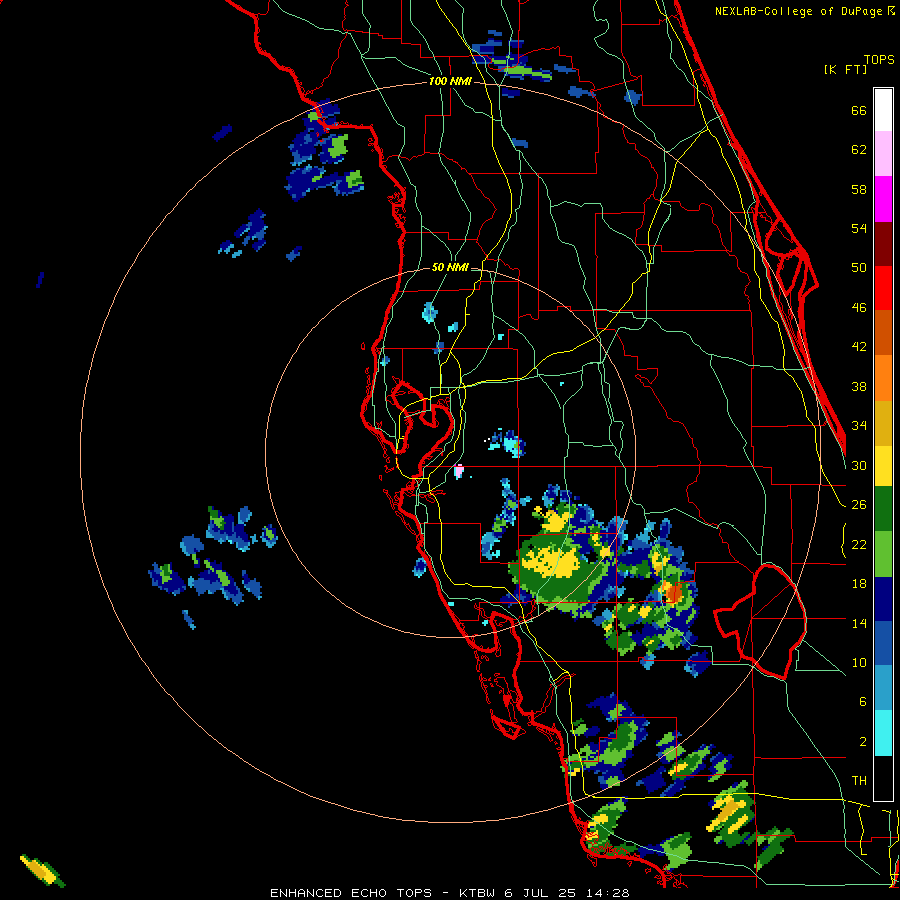Click the 10 legend value
This screenshot has height=900, width=900.
click(x=859, y=662)
